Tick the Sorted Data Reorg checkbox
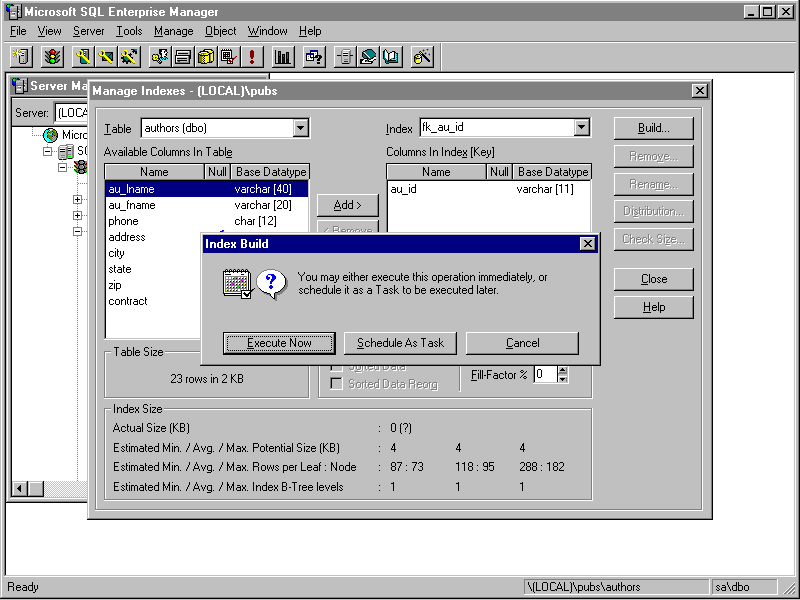Screen dimensions: 800x600 (x=337, y=384)
